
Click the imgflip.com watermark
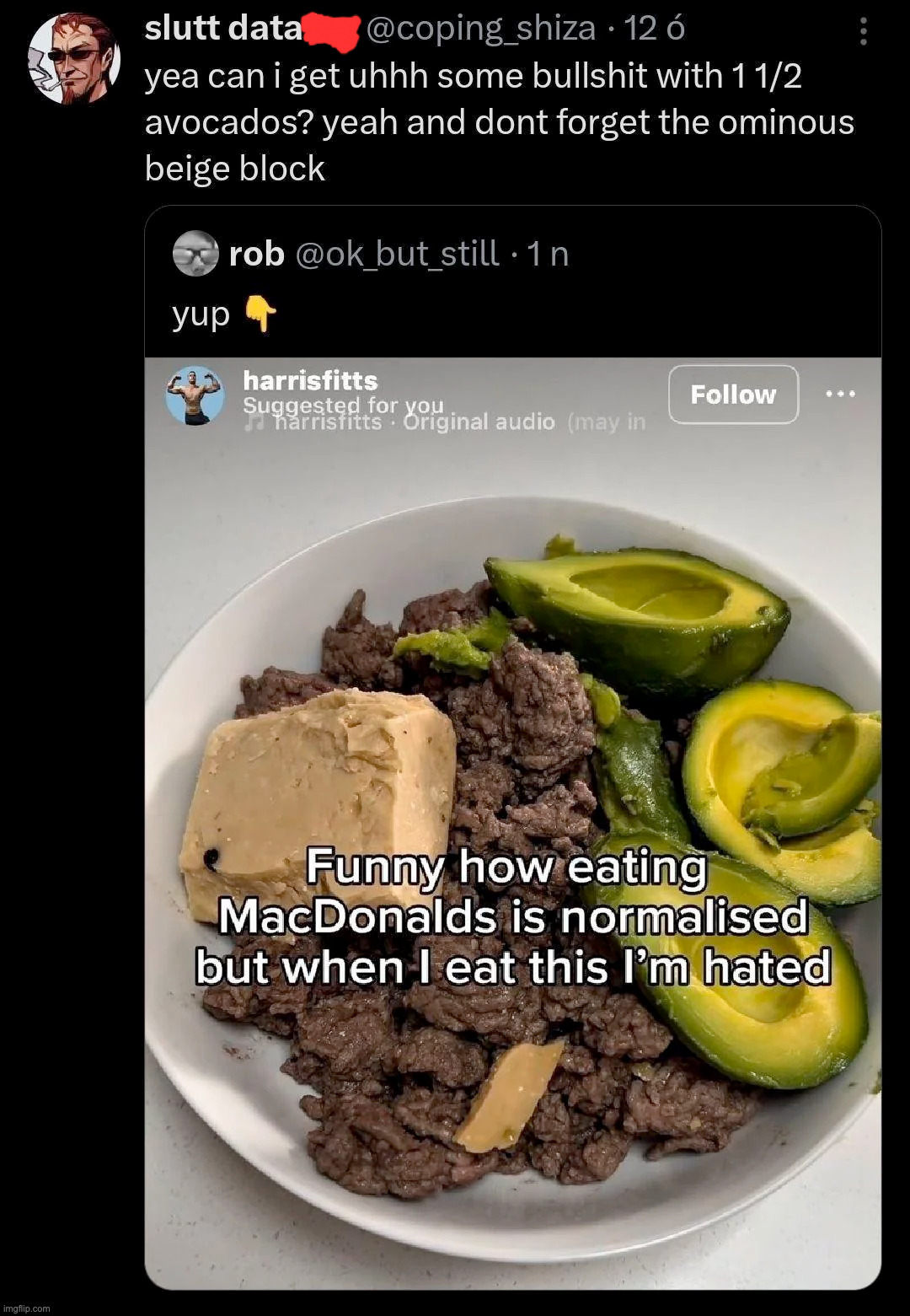(x=26, y=1308)
